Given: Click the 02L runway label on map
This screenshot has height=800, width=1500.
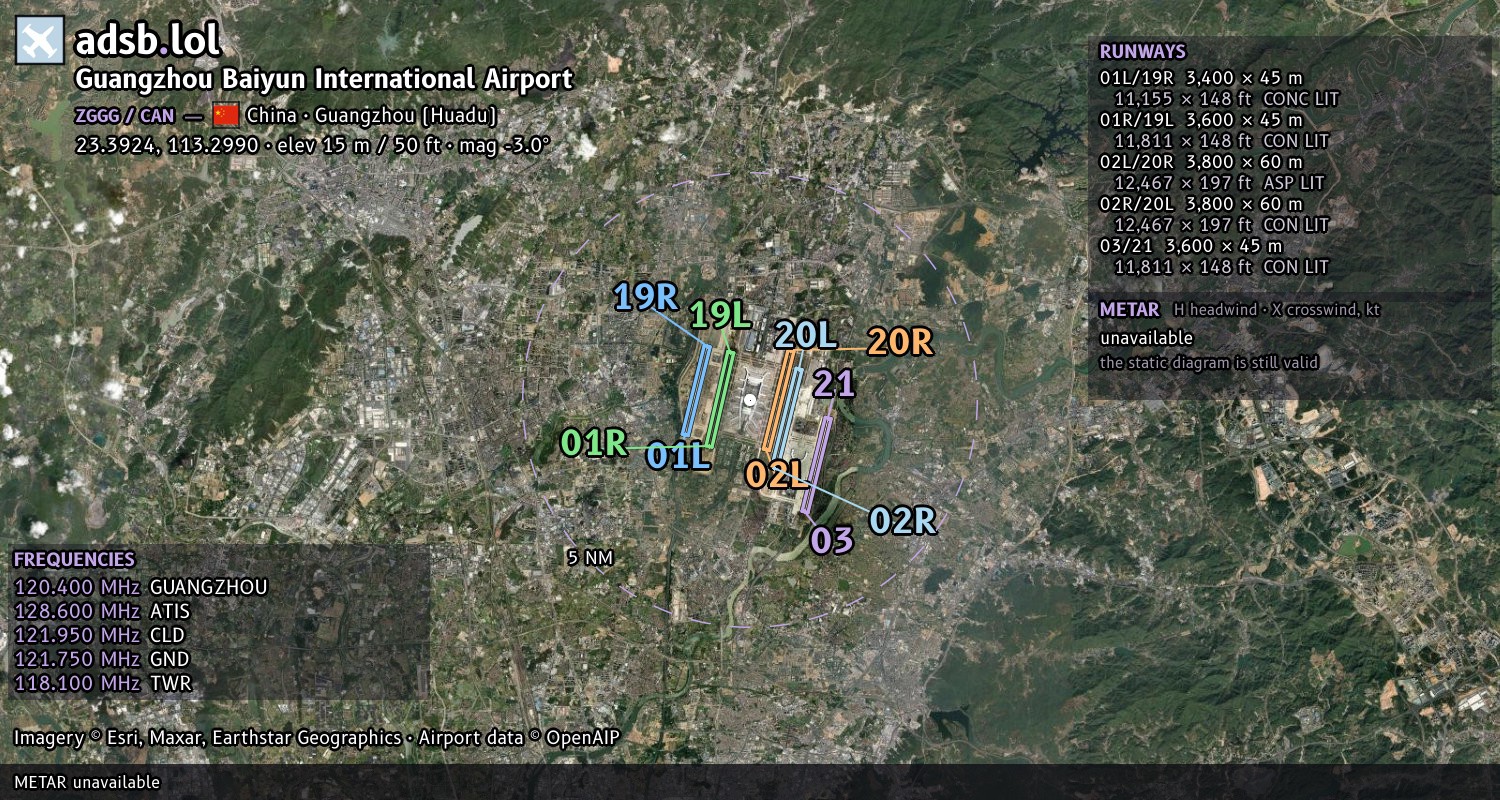Looking at the screenshot, I should coord(776,475).
